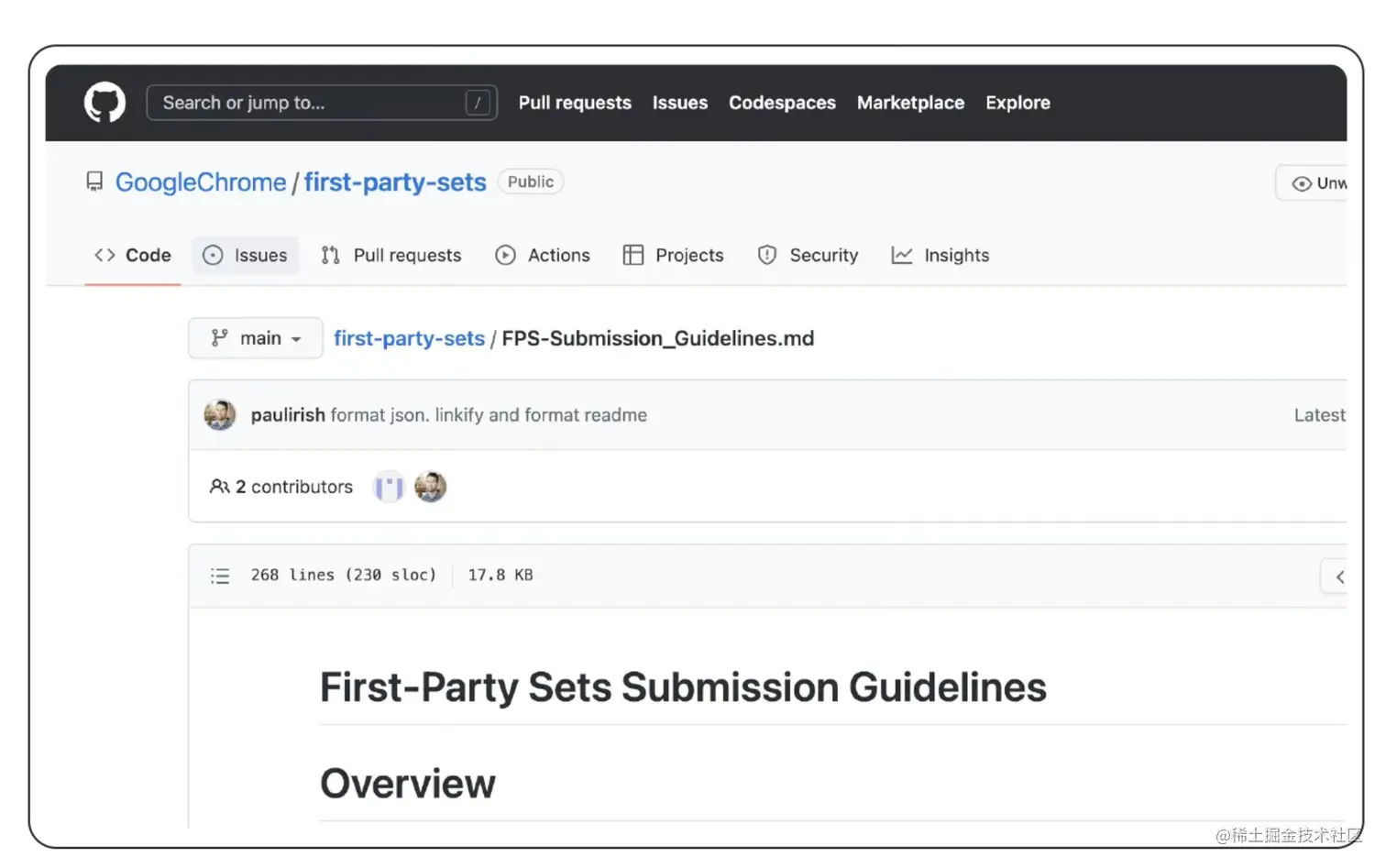
Task: Select Explore in the header
Action: [1017, 103]
